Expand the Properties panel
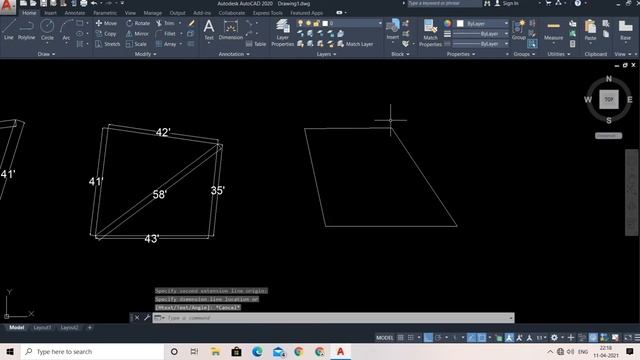 click(461, 54)
